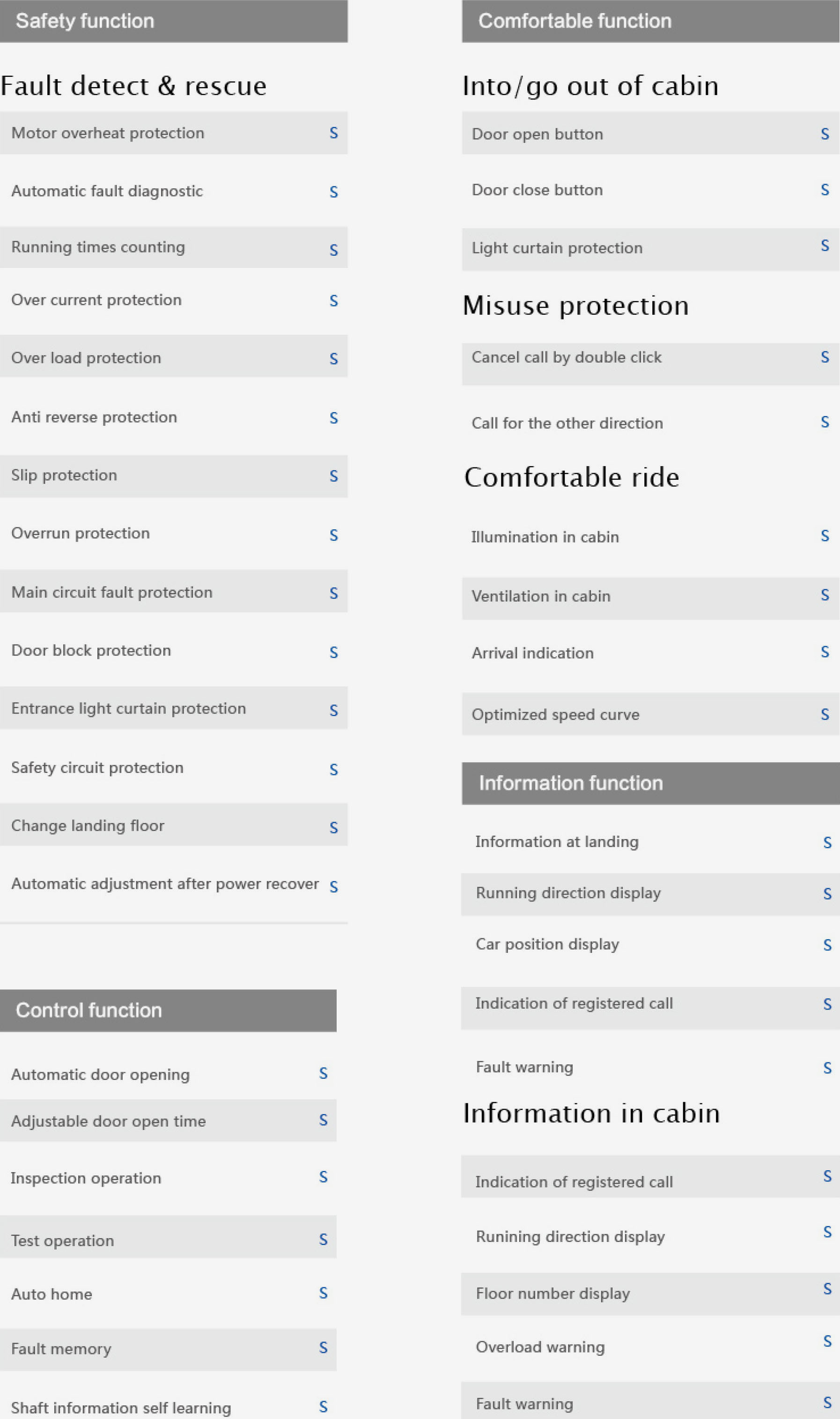Screen dimensions: 840x1419
Task: Click S next to Car position display
Action: click(x=827, y=945)
